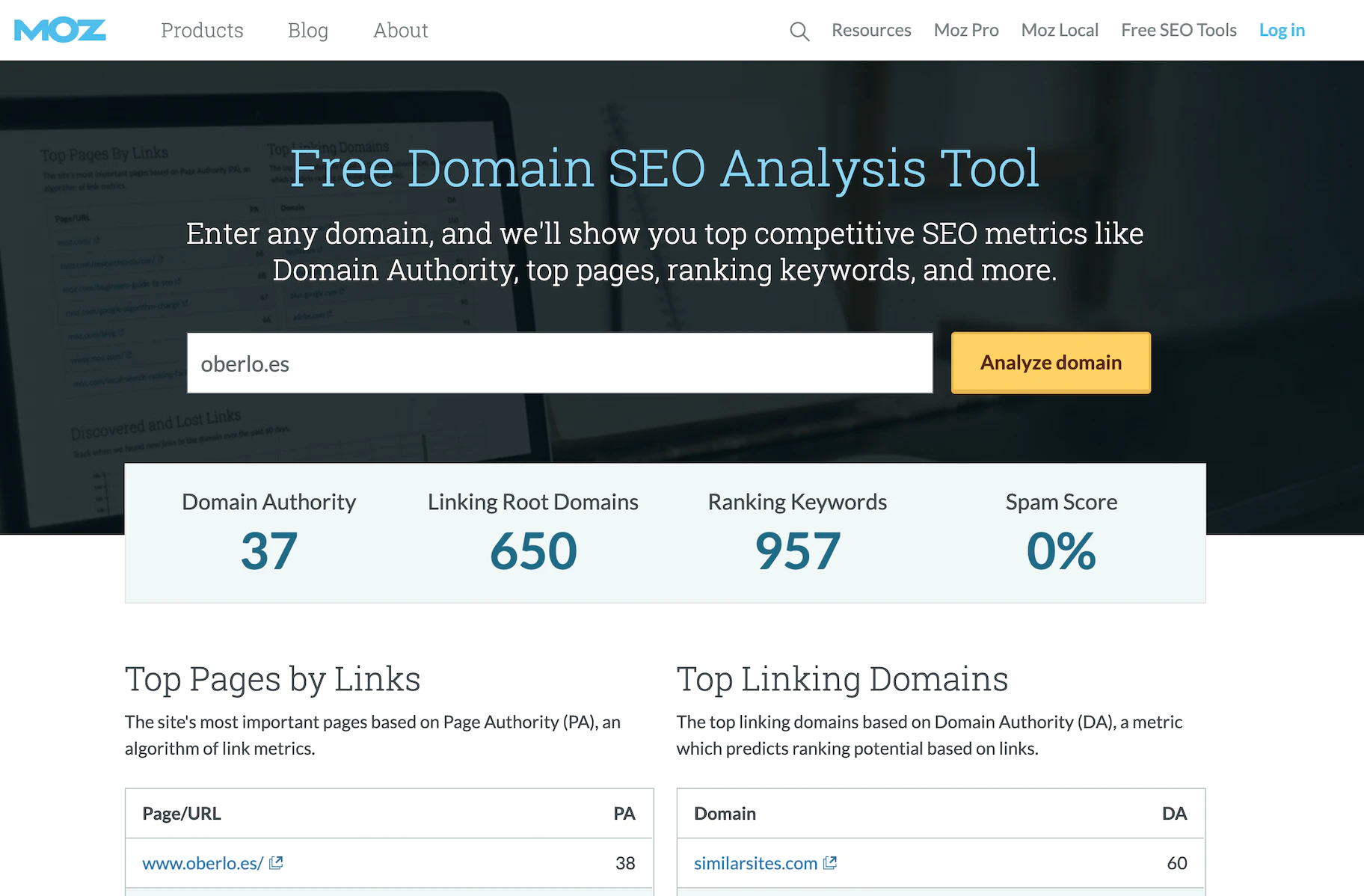The height and width of the screenshot is (896, 1364).
Task: Select Moz Local in top navigation
Action: tap(1060, 31)
